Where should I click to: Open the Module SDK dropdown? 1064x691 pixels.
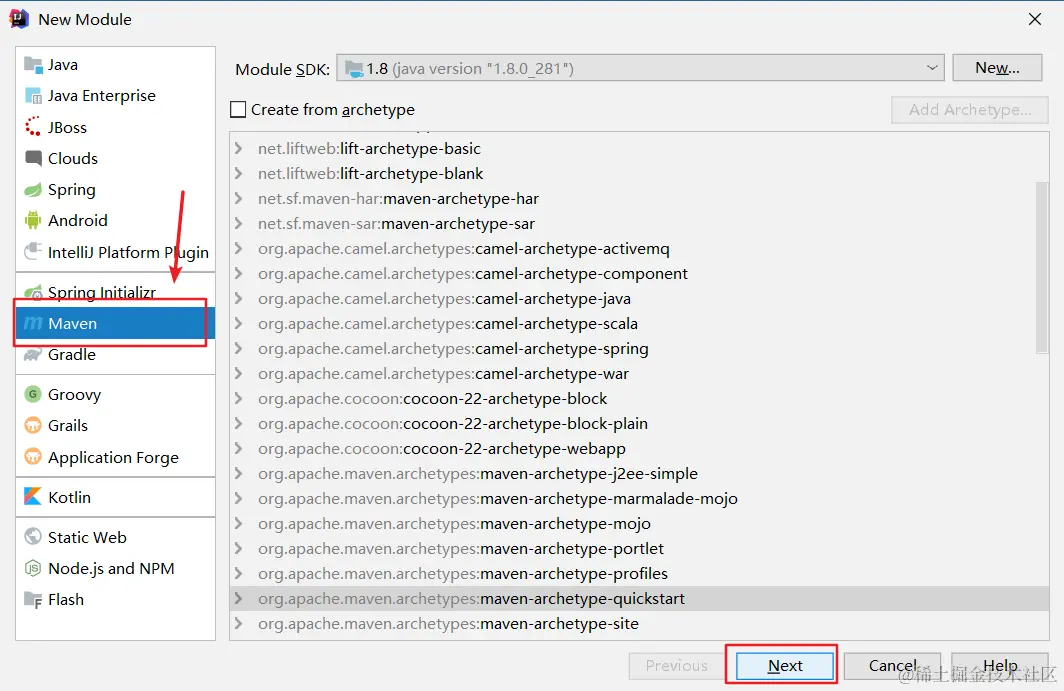point(640,68)
